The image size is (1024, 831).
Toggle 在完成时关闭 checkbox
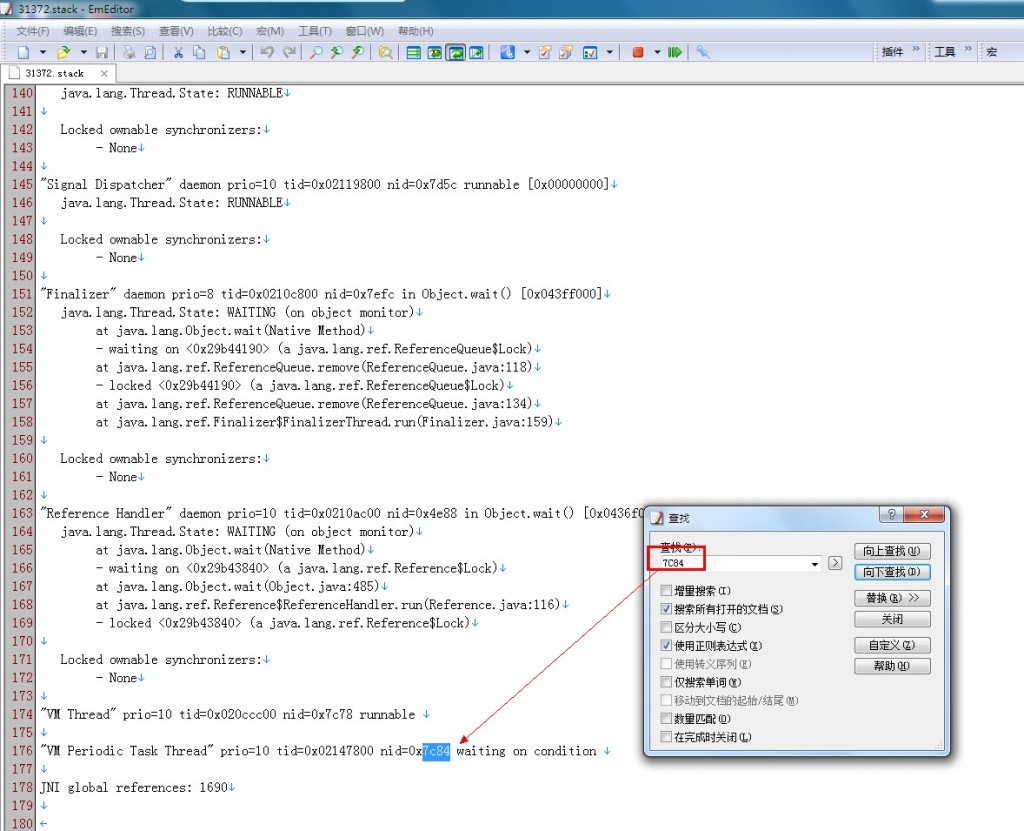click(x=666, y=737)
